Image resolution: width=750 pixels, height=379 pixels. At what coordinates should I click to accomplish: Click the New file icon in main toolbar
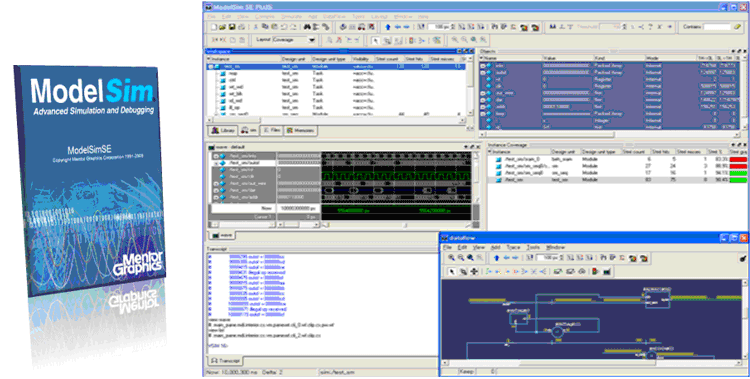coord(214,27)
